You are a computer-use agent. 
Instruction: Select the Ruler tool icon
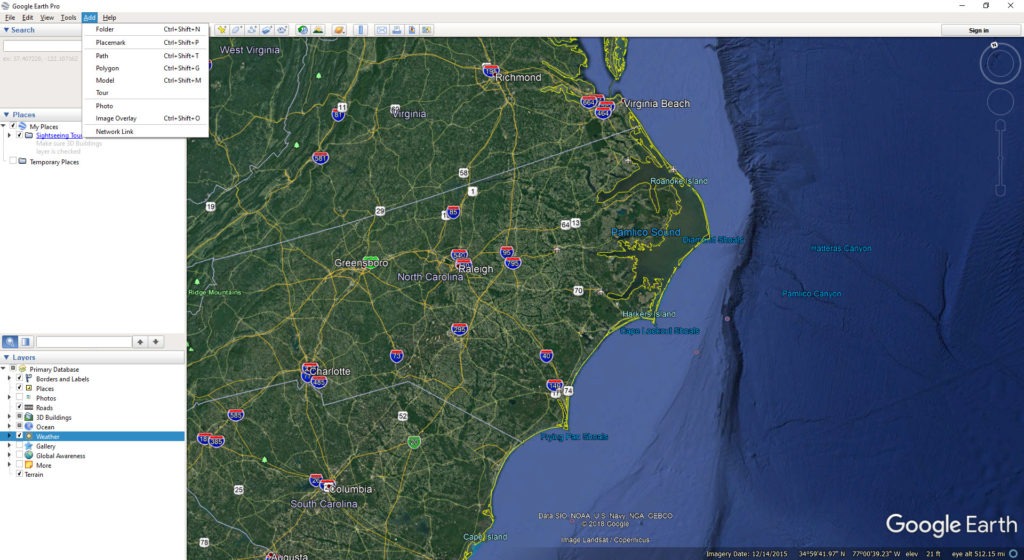coord(360,30)
